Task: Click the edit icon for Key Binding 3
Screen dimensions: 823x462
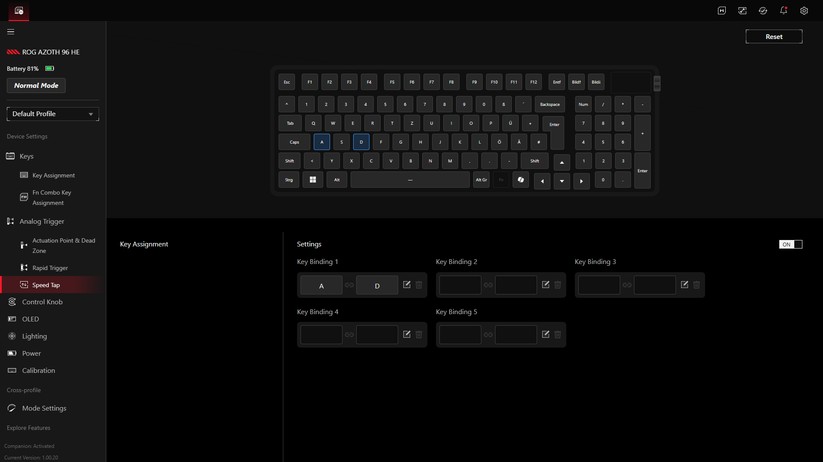Action: click(x=685, y=285)
